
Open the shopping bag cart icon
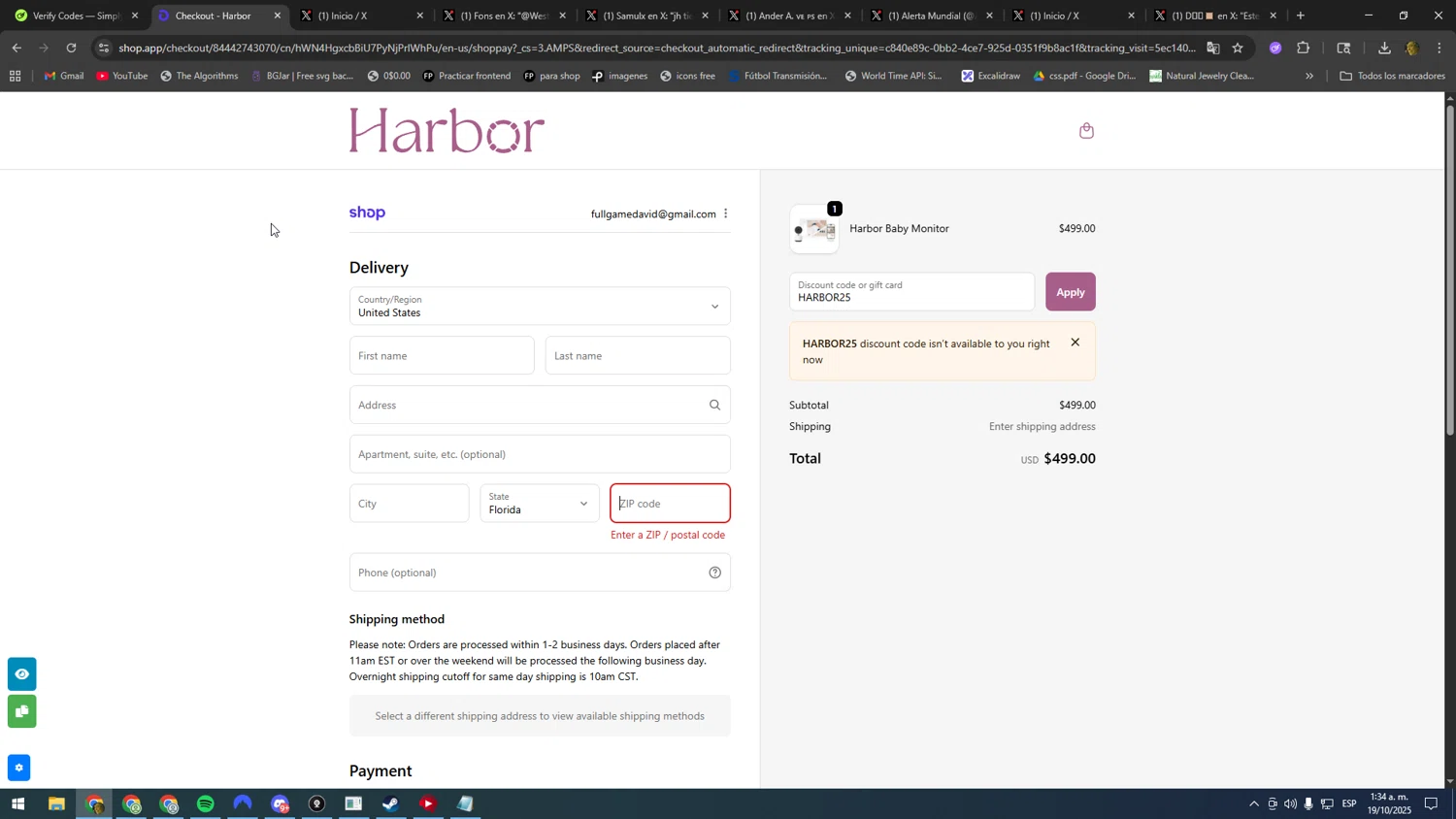[x=1087, y=130]
